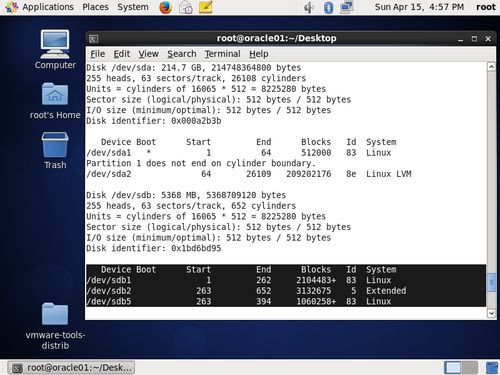Open the Terminal menu in menubar
Viewport: 500px width, 375px height.
pyautogui.click(x=222, y=54)
